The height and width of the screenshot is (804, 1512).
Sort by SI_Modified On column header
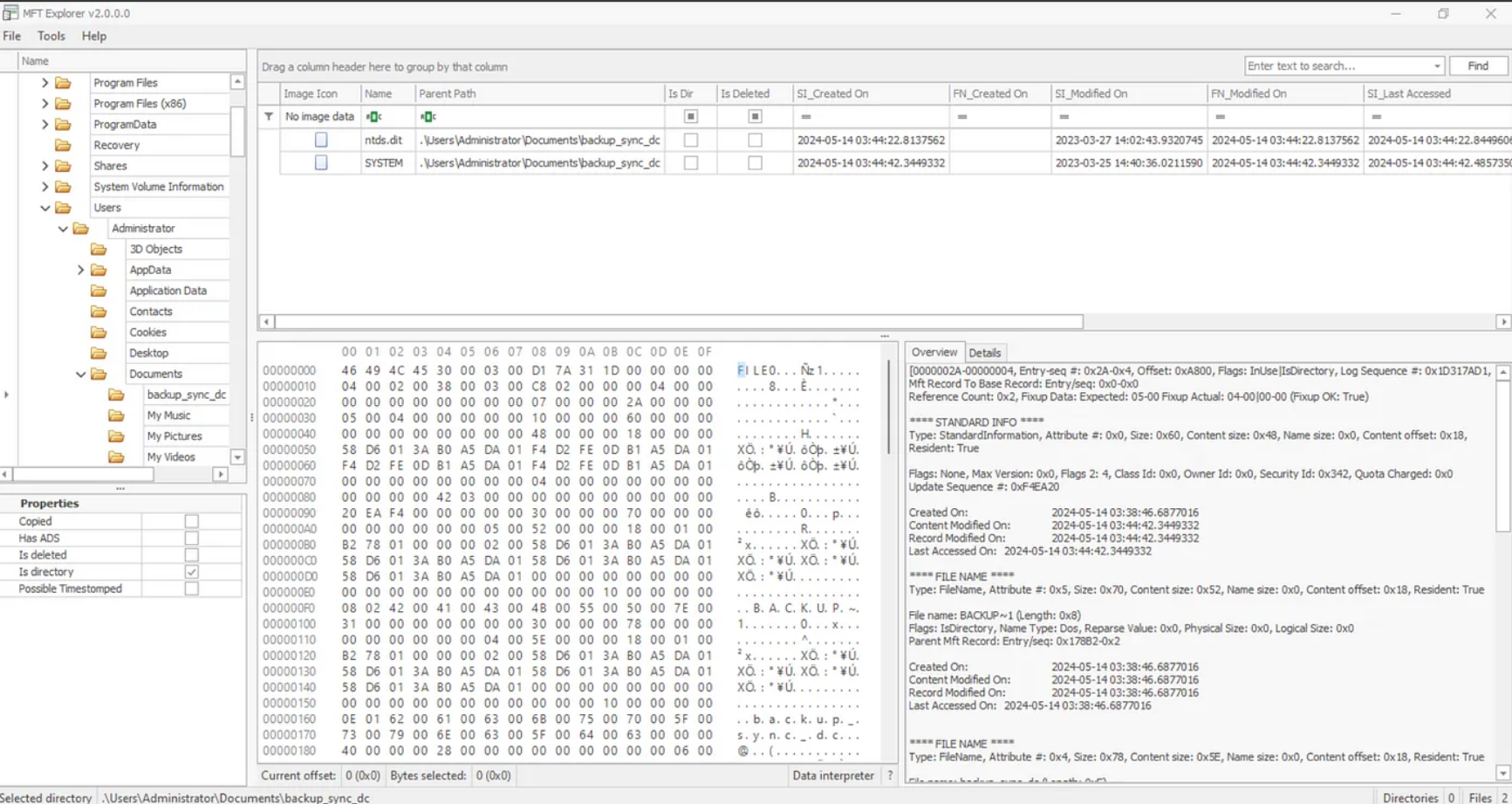click(x=1129, y=93)
